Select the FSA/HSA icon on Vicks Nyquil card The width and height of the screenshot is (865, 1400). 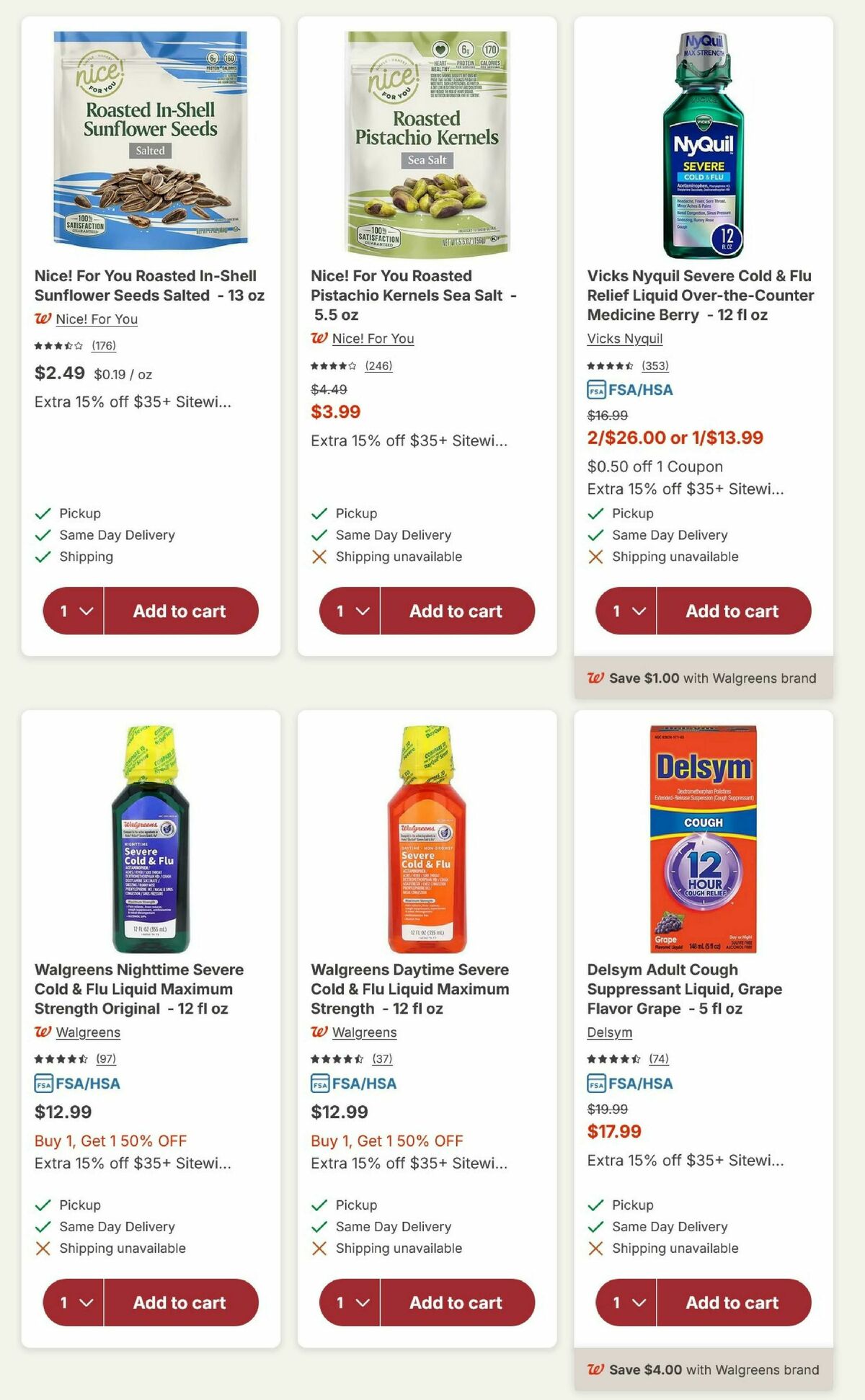point(595,388)
